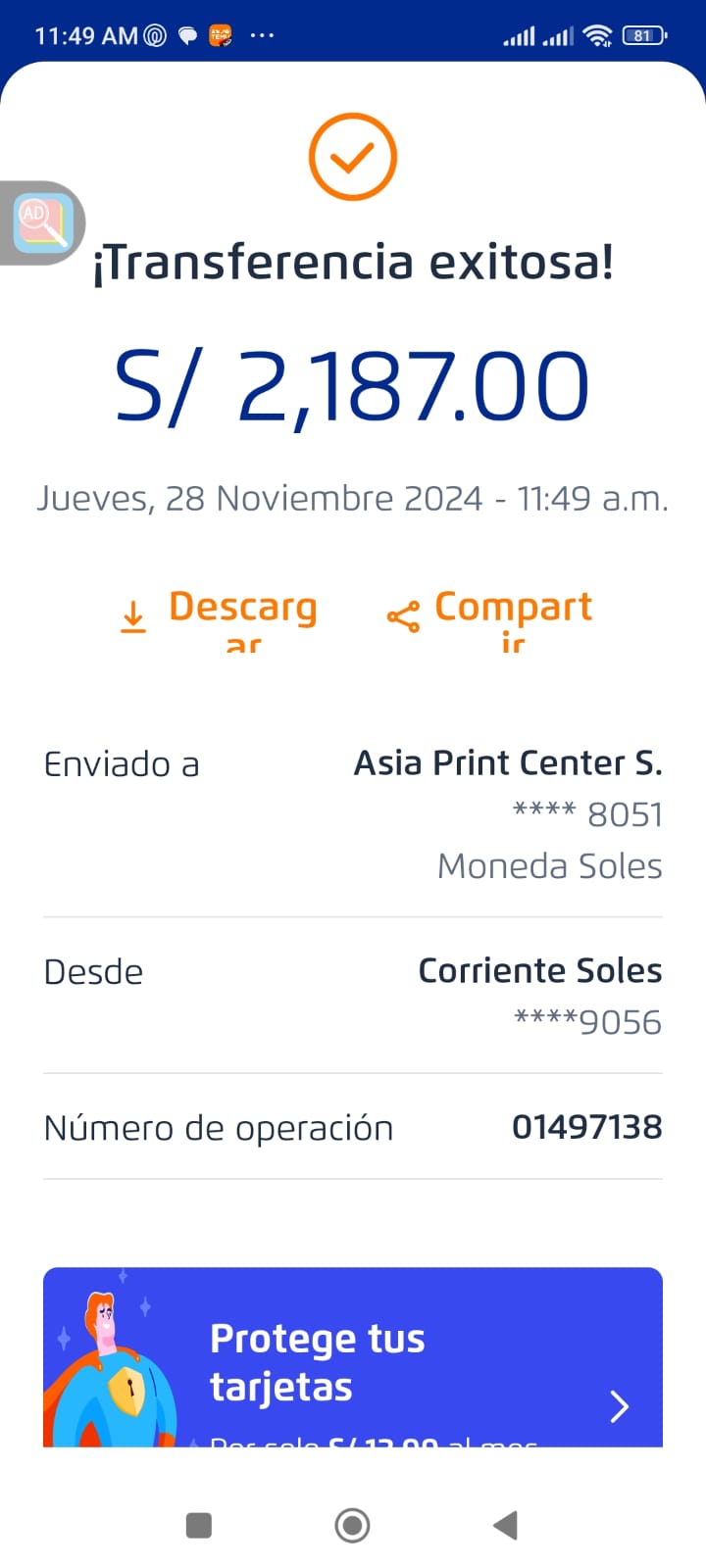The height and width of the screenshot is (1568, 706).
Task: Select operation number 01497138
Action: click(x=586, y=1127)
